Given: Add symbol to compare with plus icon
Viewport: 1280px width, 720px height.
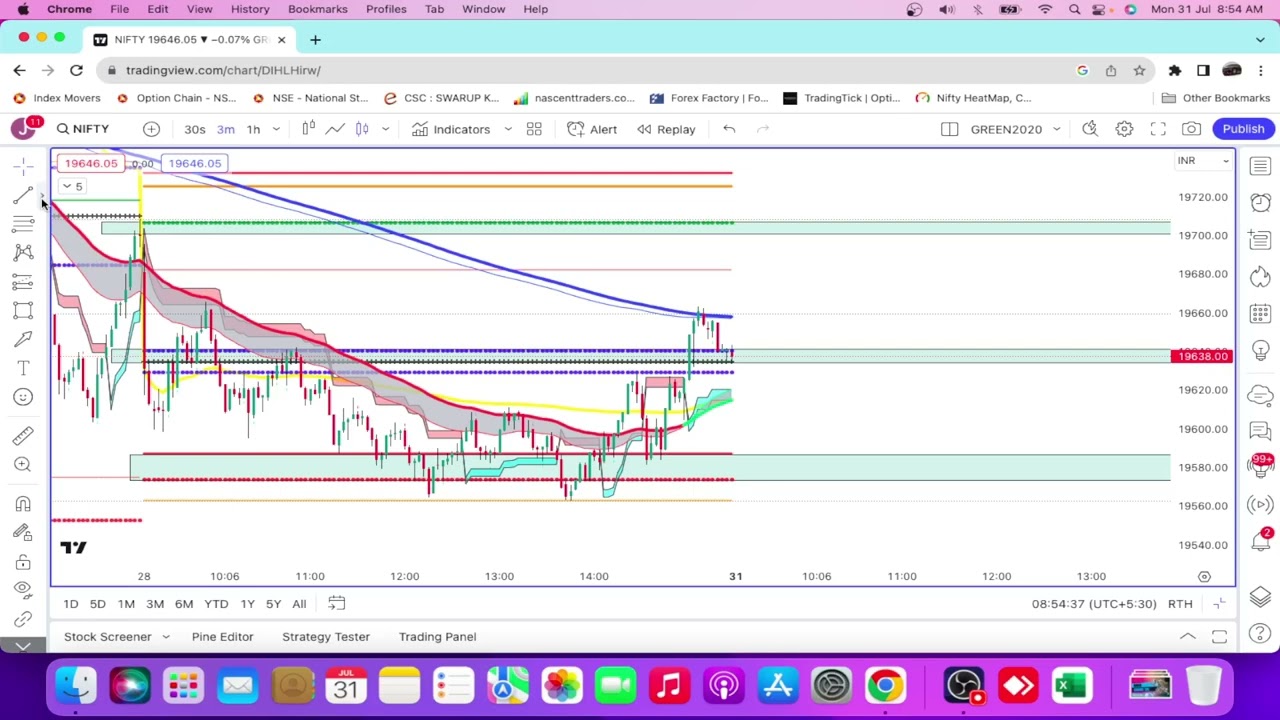Looking at the screenshot, I should (151, 129).
